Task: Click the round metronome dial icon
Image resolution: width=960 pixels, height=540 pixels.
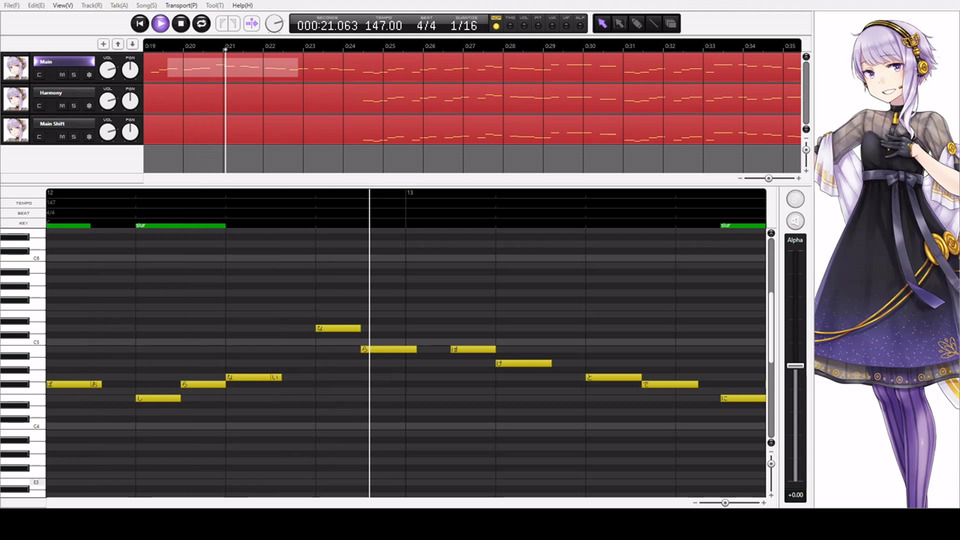Action: tap(275, 24)
